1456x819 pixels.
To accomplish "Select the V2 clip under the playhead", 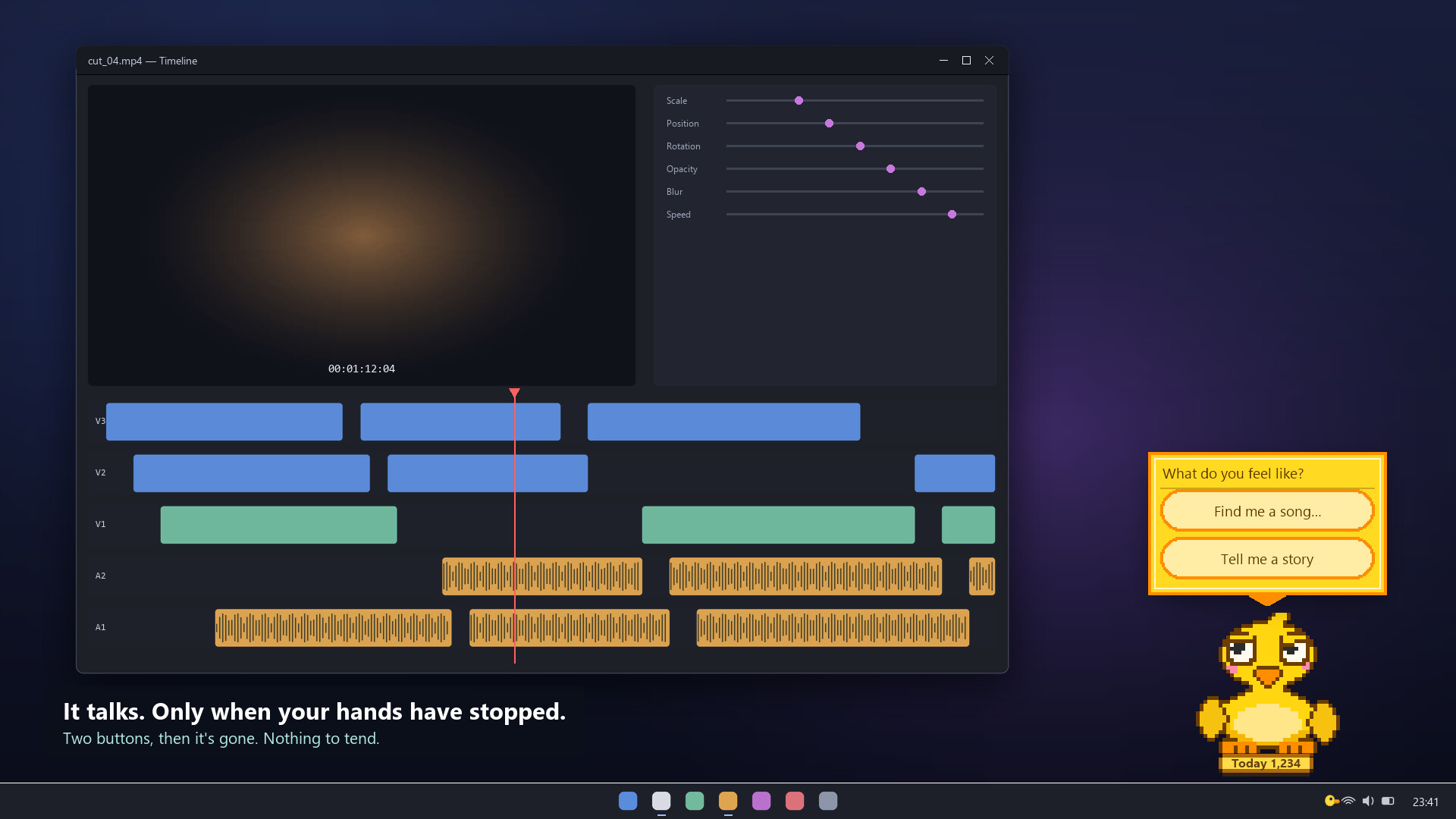I will click(x=488, y=473).
